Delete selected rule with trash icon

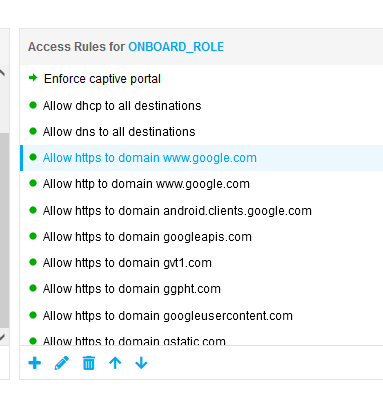pos(89,363)
